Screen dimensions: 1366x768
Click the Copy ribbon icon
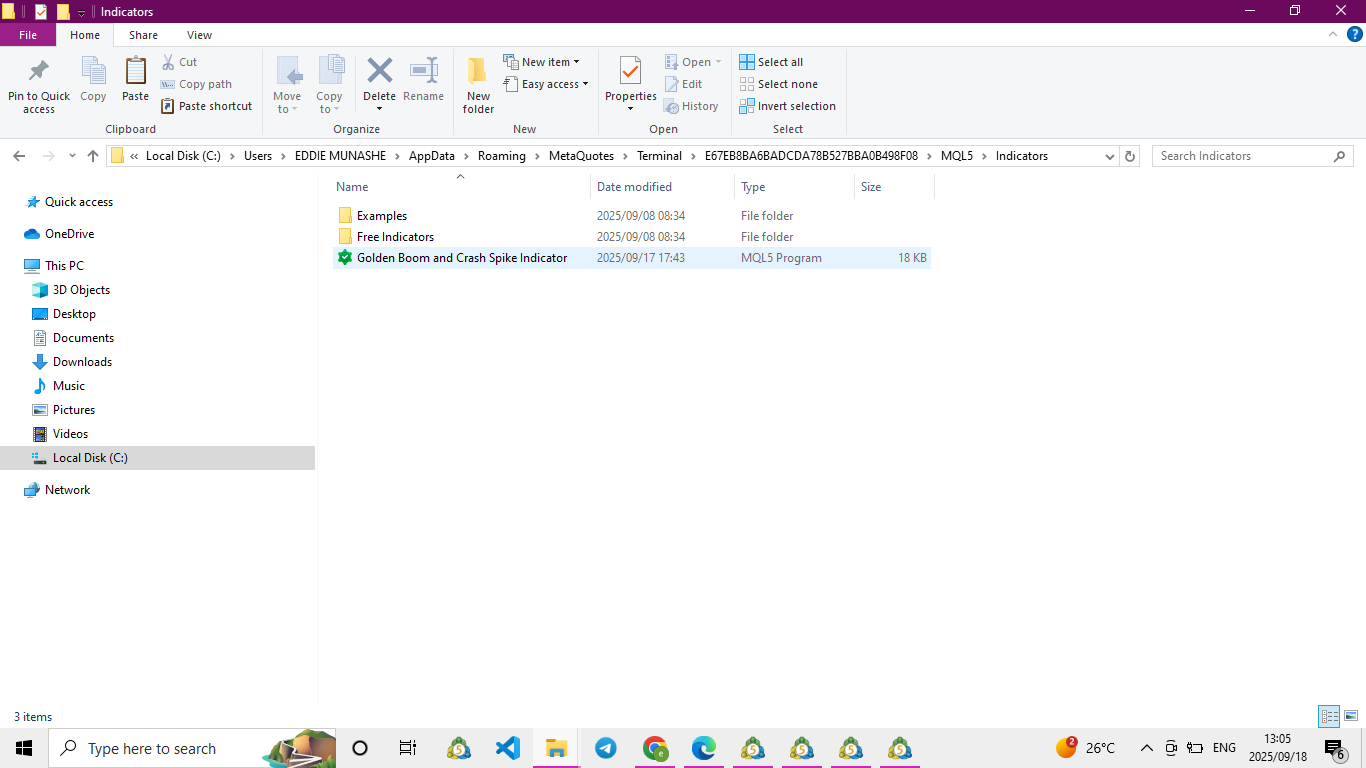[93, 80]
